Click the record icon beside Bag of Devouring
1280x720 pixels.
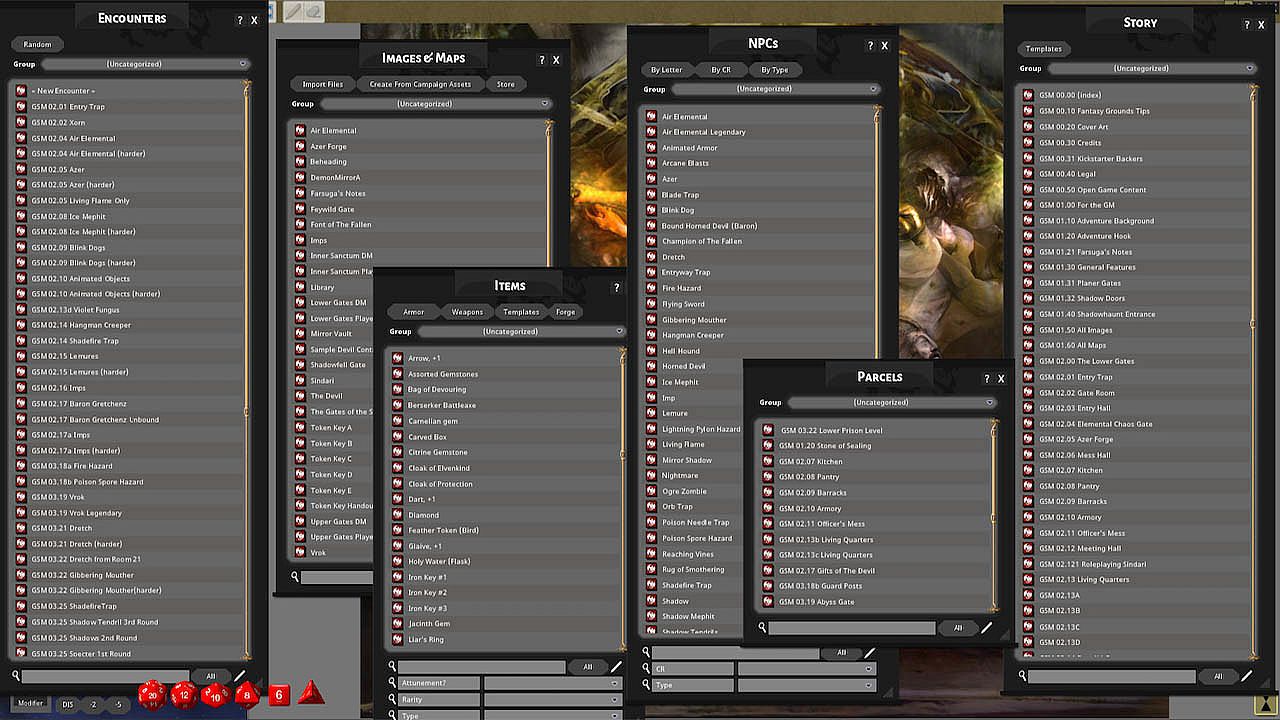[x=398, y=389]
